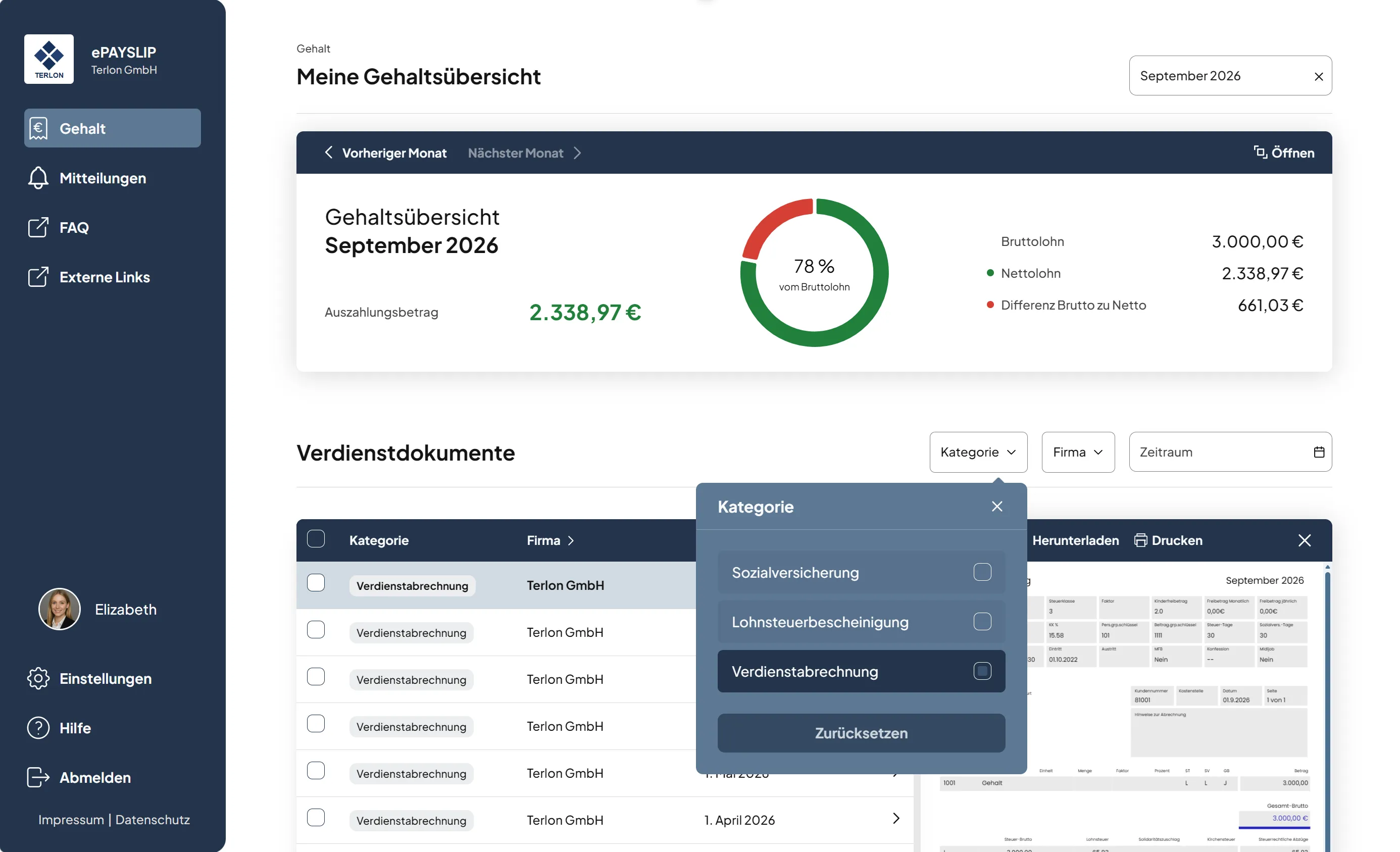
Task: Check the Lohnsteuerbescheinigung category option
Action: pyautogui.click(x=982, y=621)
